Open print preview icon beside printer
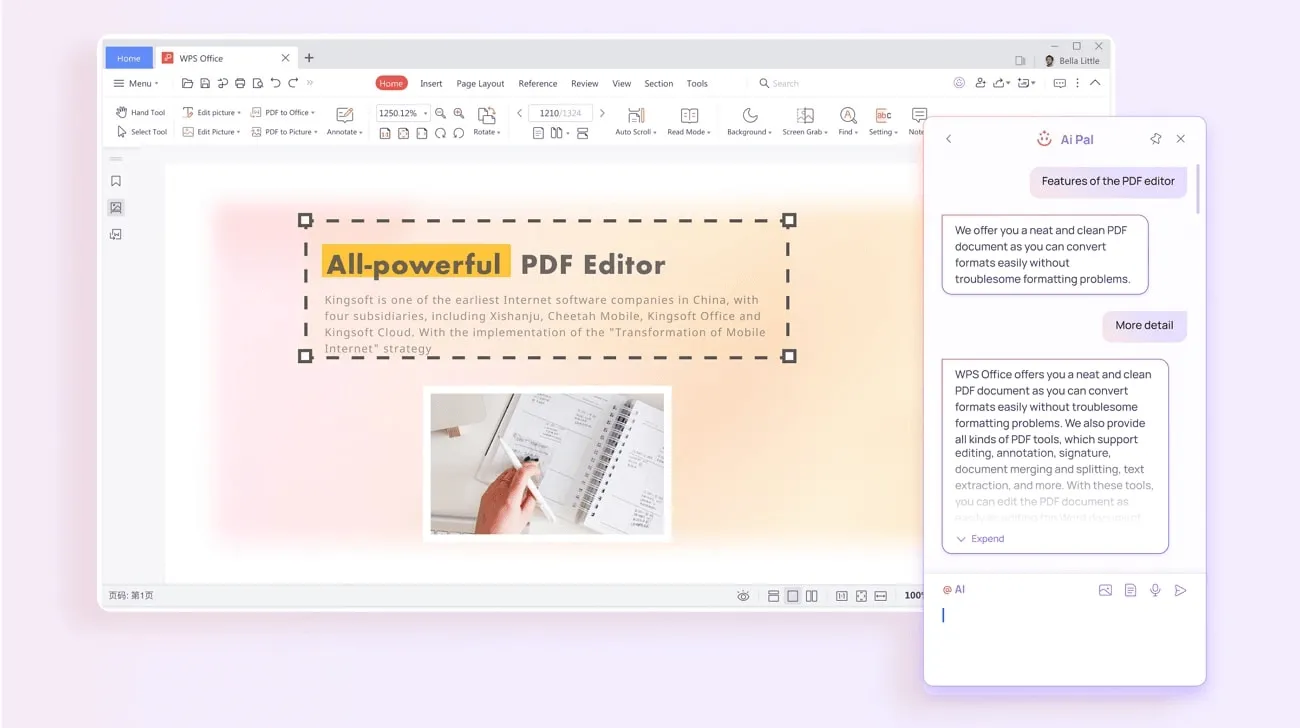Screen dimensions: 1300x728 tap(258, 83)
